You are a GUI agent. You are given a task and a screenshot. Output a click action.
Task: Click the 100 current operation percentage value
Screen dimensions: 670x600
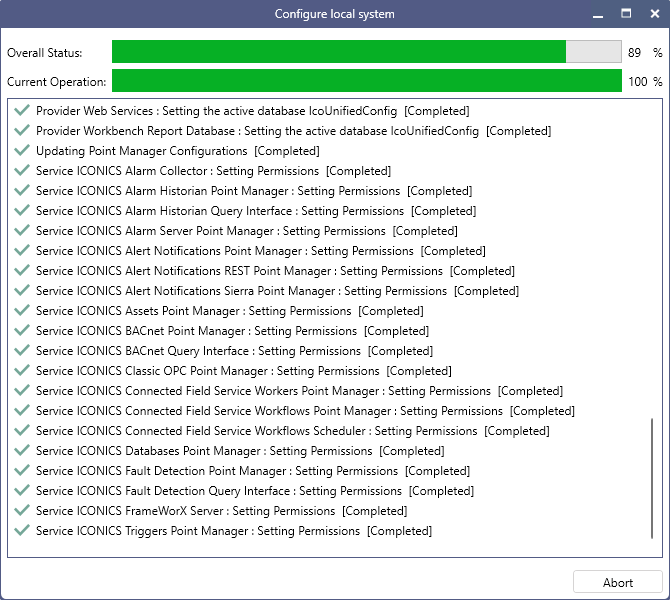click(638, 82)
